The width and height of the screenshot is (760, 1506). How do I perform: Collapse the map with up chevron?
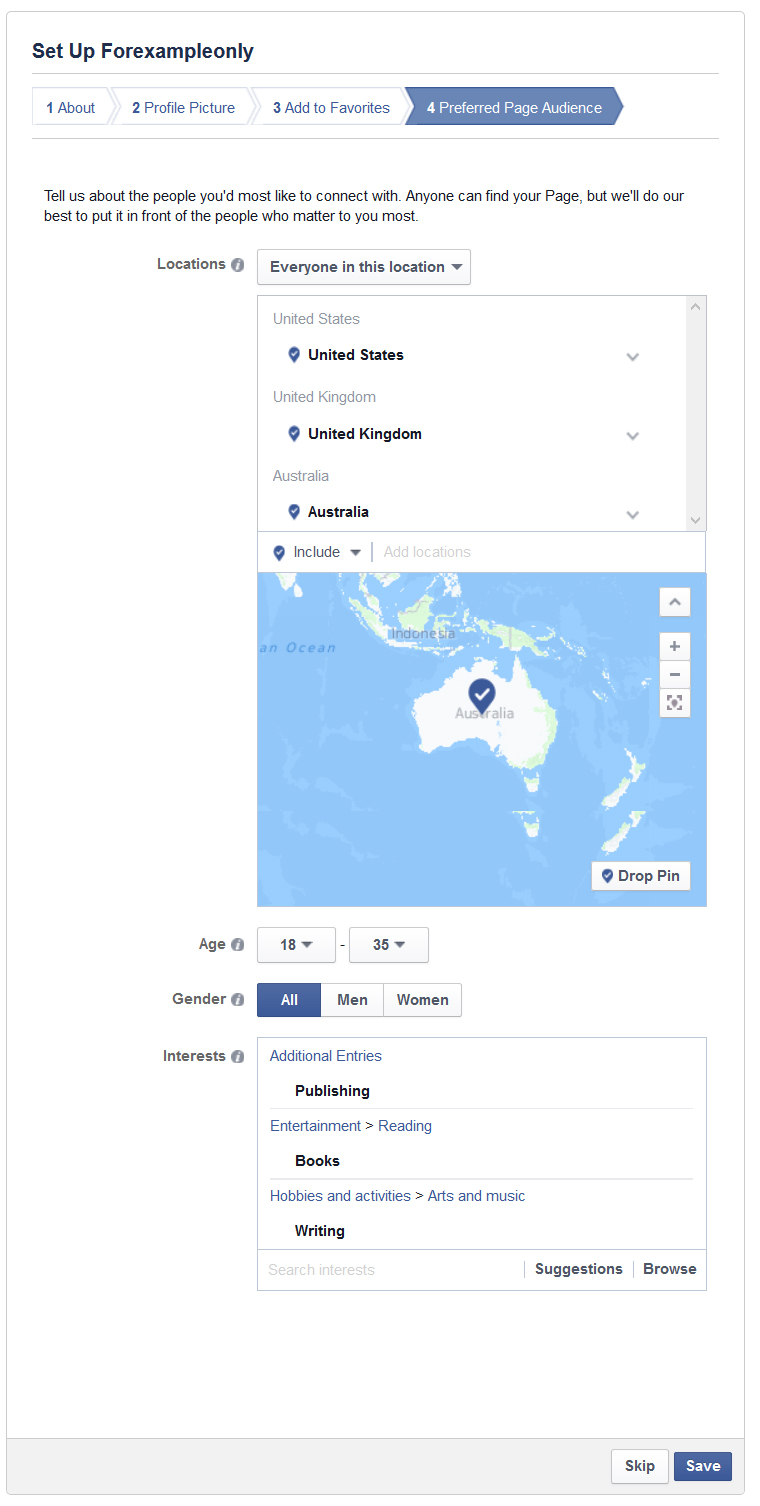pos(675,602)
